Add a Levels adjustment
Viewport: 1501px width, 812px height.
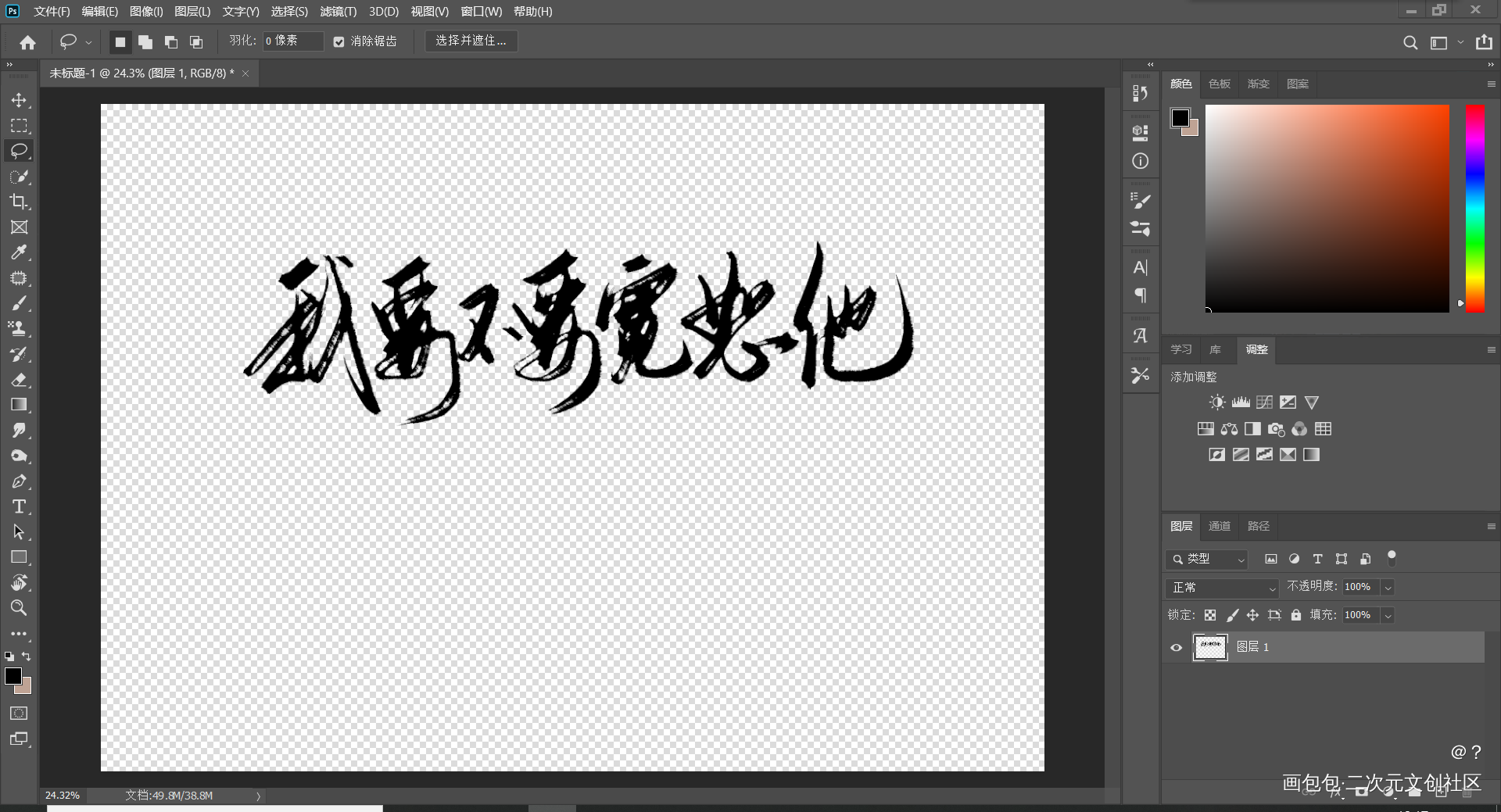click(1241, 402)
